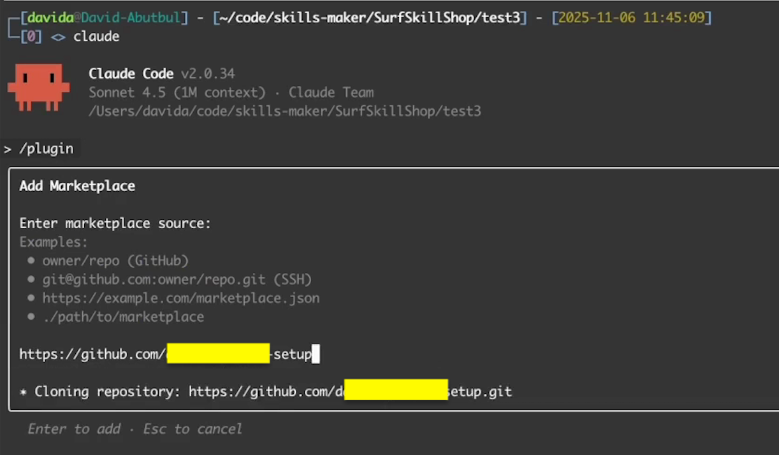
Task: Click the bullet next to the SSH example
Action: (31, 279)
